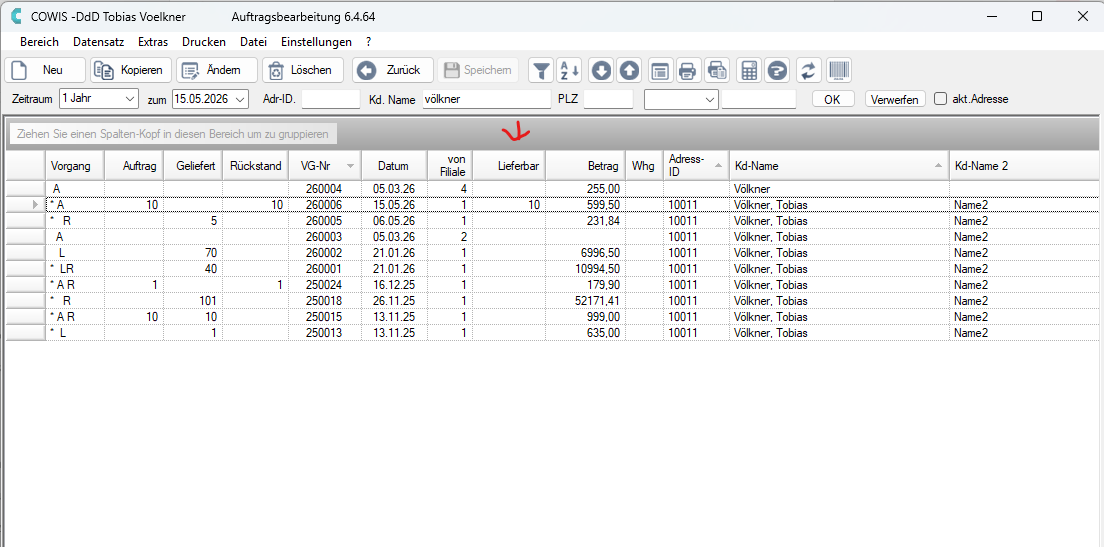1104x547 pixels.
Task: Click the funnel filter icon
Action: click(541, 70)
